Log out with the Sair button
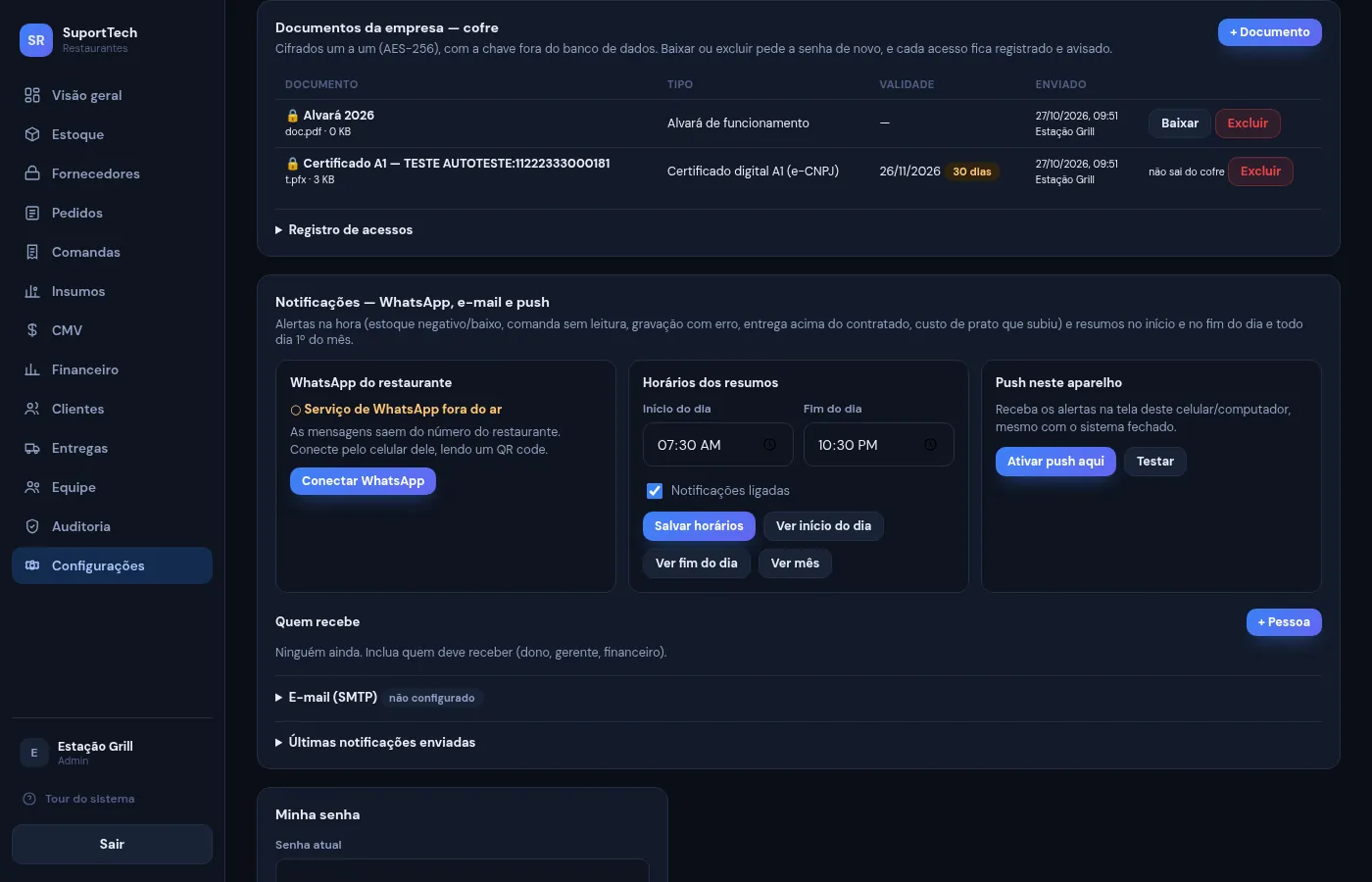Image resolution: width=1372 pixels, height=882 pixels. click(x=112, y=845)
